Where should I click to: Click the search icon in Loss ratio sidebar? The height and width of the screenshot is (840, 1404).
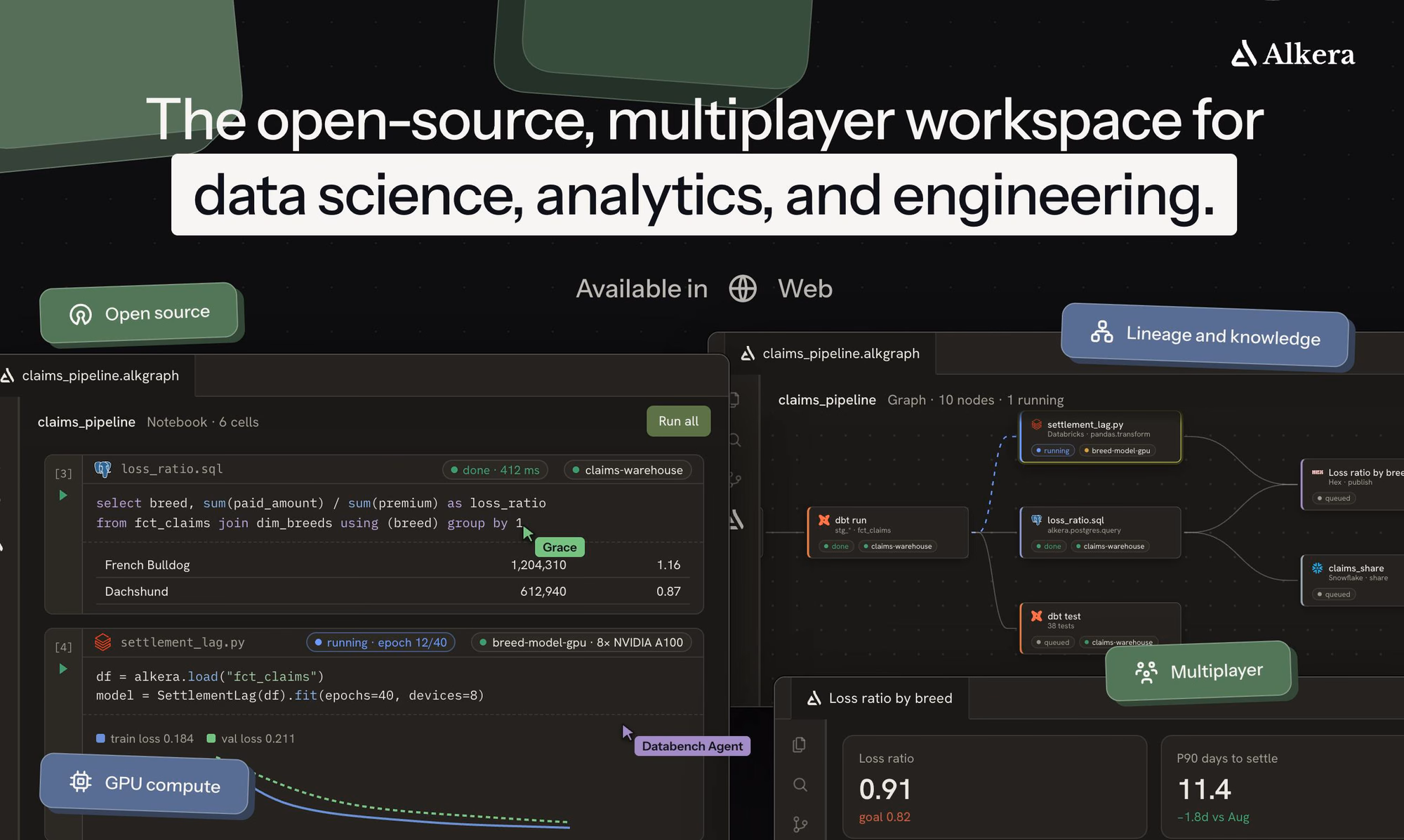point(800,785)
